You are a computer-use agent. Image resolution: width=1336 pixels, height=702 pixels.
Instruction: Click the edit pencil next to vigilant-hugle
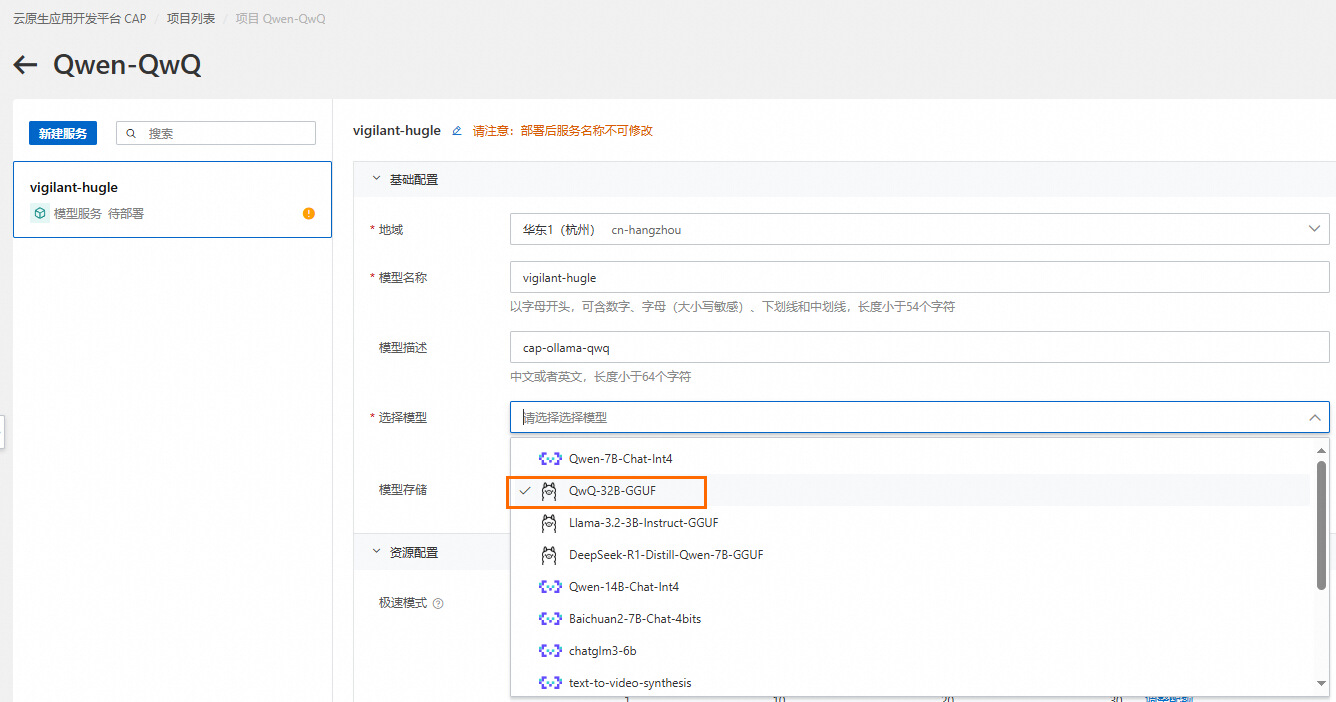(x=457, y=131)
